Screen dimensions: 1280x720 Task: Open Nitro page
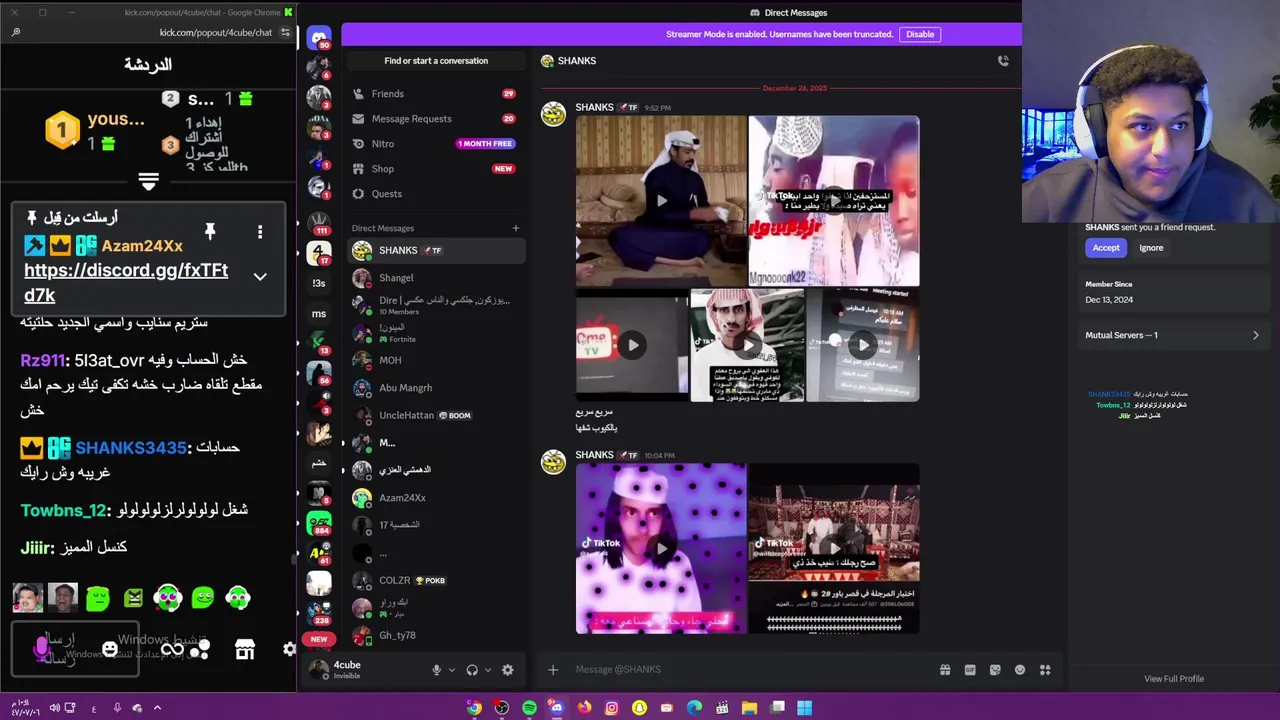[434, 144]
